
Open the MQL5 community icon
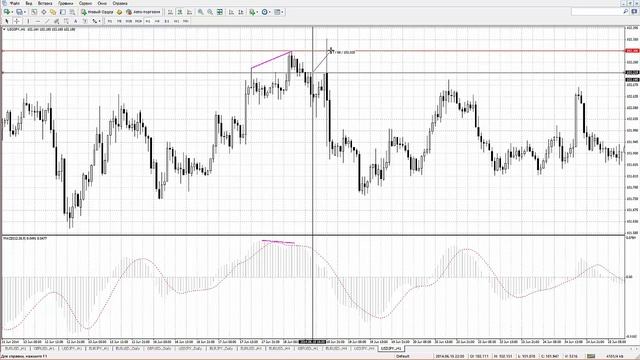[x=634, y=12]
